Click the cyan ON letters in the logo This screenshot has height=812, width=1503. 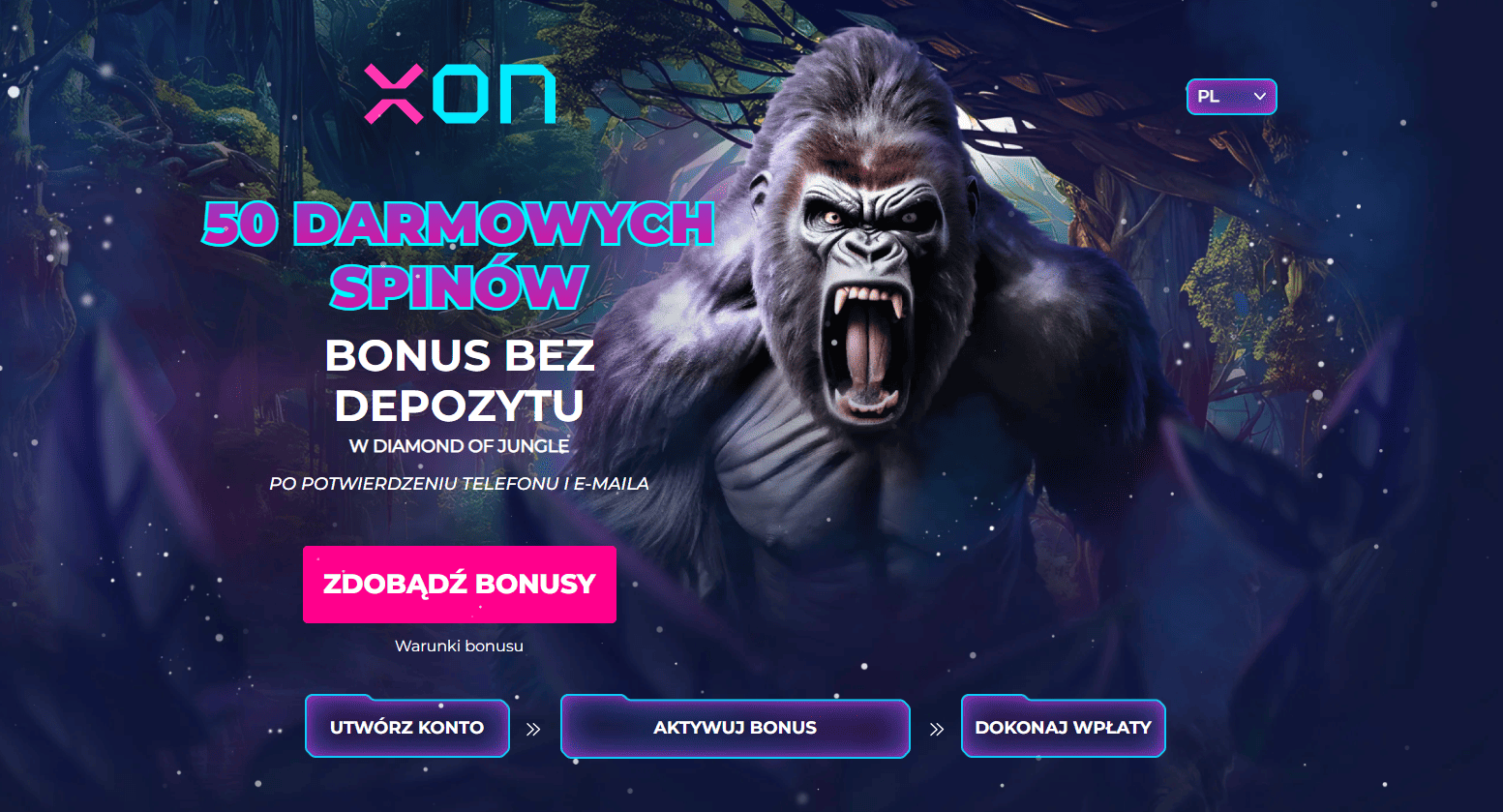pyautogui.click(x=494, y=94)
